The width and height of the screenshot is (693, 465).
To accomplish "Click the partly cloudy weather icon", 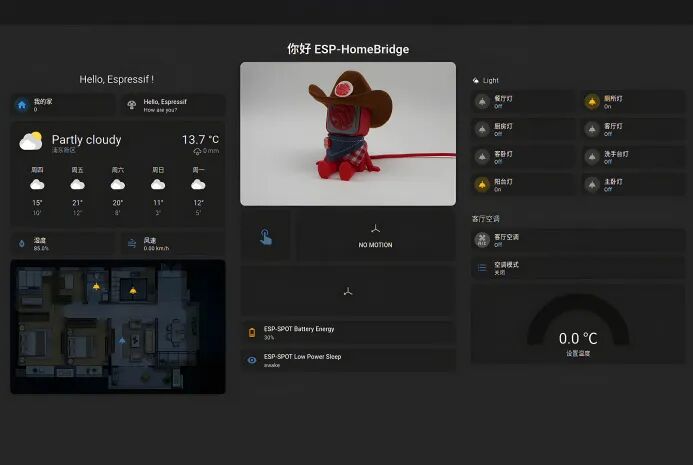I will point(31,142).
